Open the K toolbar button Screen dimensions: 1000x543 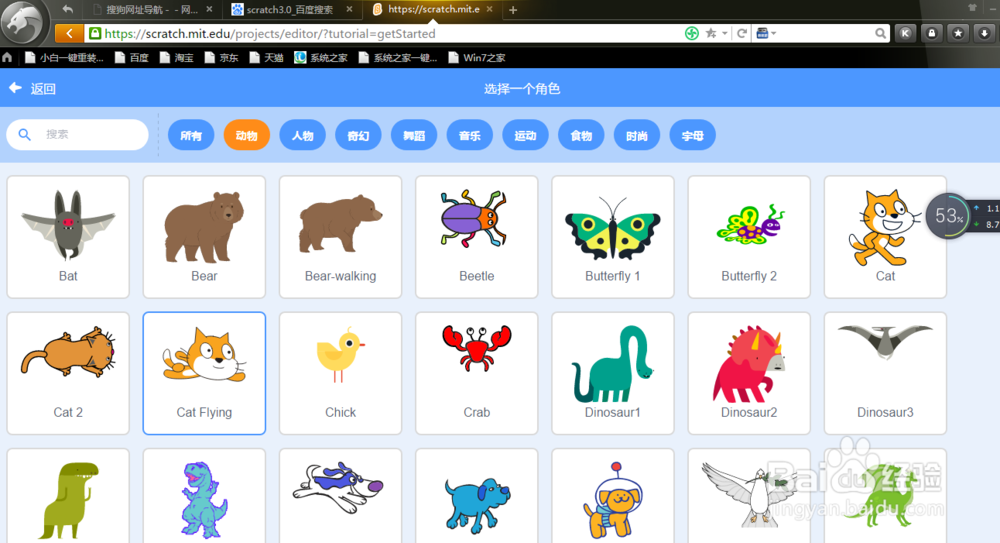pos(905,33)
